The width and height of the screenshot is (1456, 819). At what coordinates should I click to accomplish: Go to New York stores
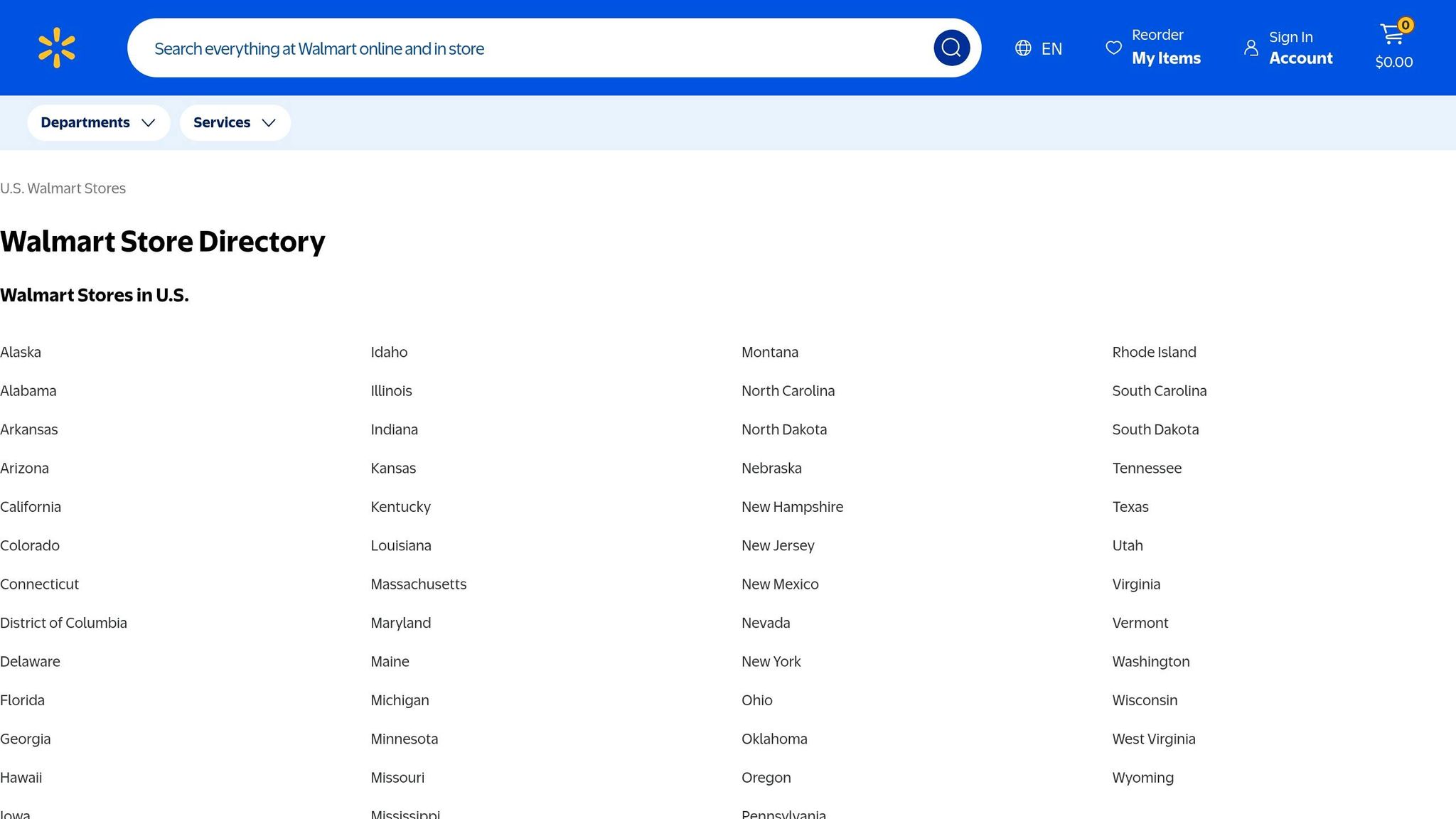[771, 661]
